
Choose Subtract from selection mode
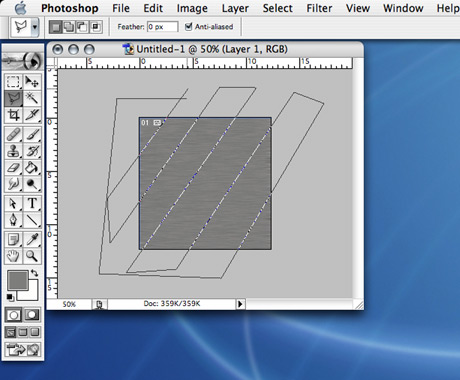(82, 27)
